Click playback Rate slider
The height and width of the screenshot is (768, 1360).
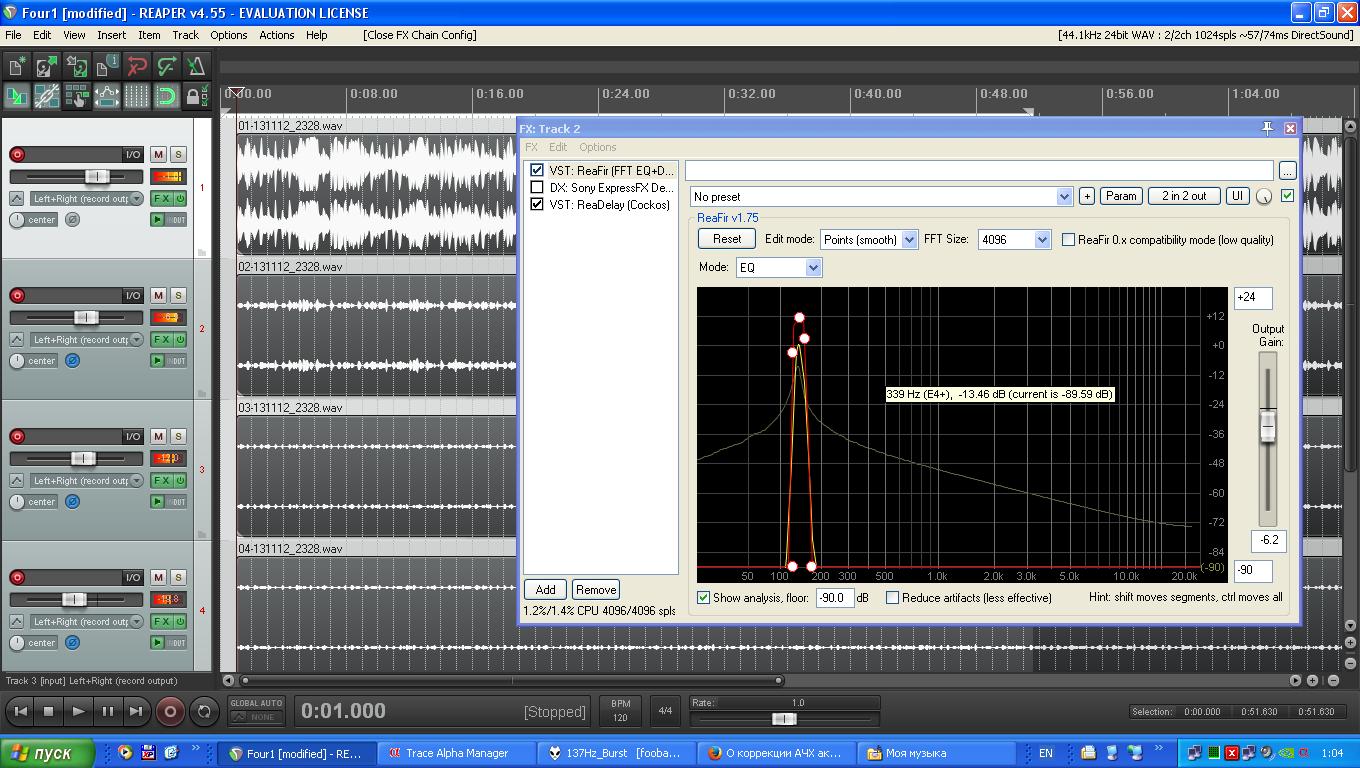click(x=785, y=718)
